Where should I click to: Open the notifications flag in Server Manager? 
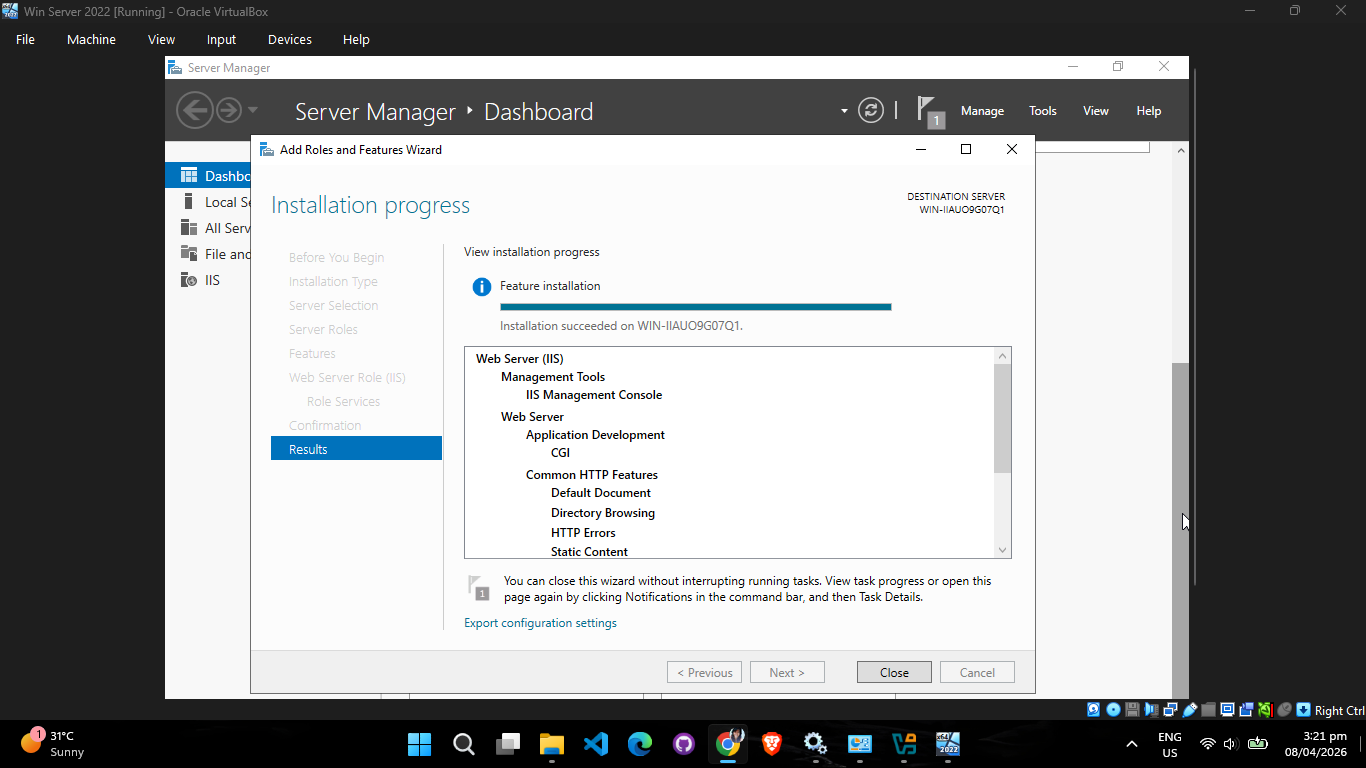(x=929, y=111)
